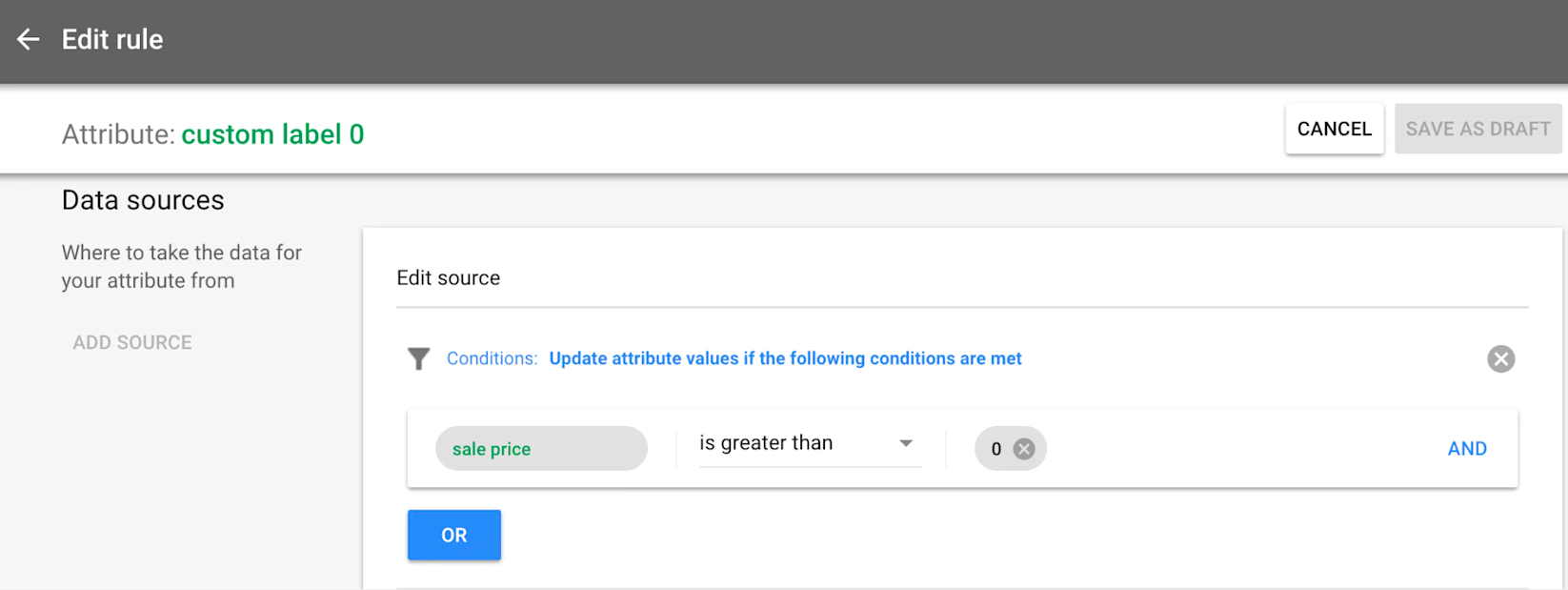Click the funnel filter icon

(x=418, y=358)
